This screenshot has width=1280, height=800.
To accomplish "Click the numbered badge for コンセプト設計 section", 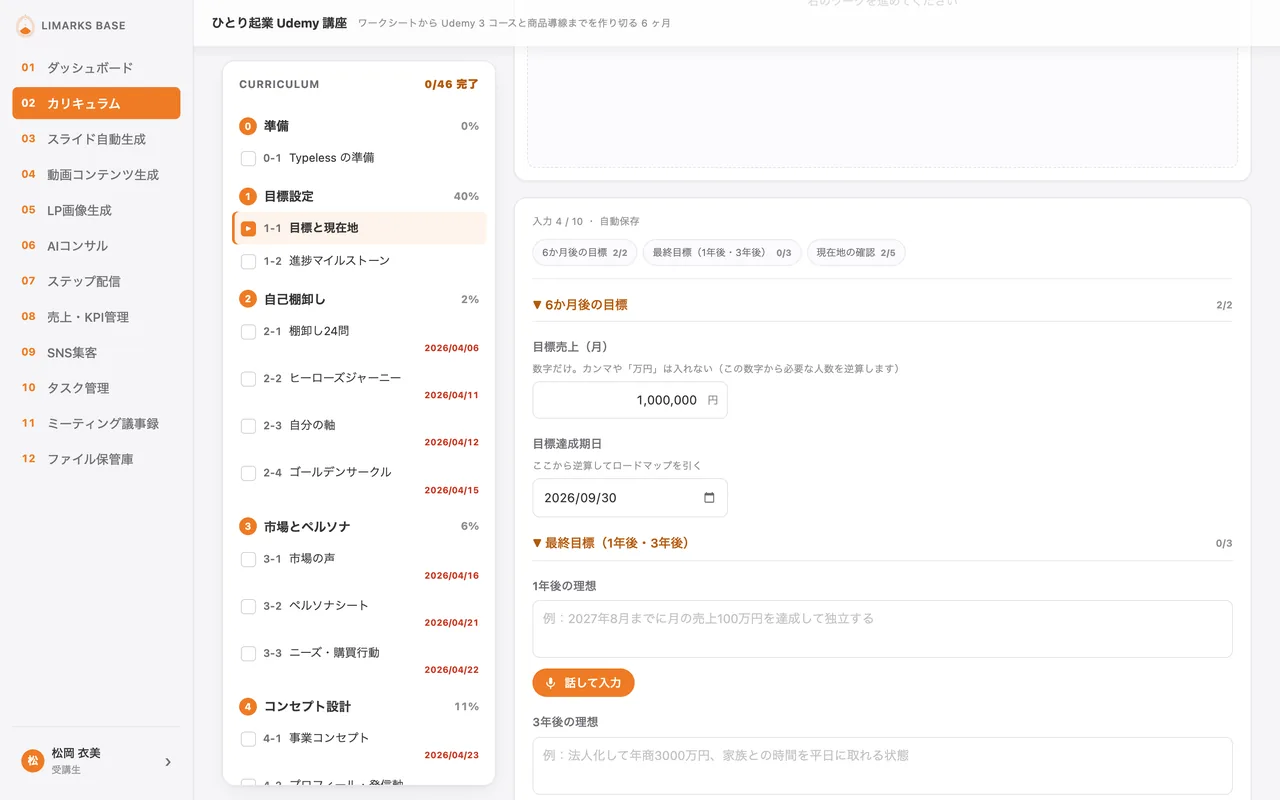I will (x=248, y=706).
